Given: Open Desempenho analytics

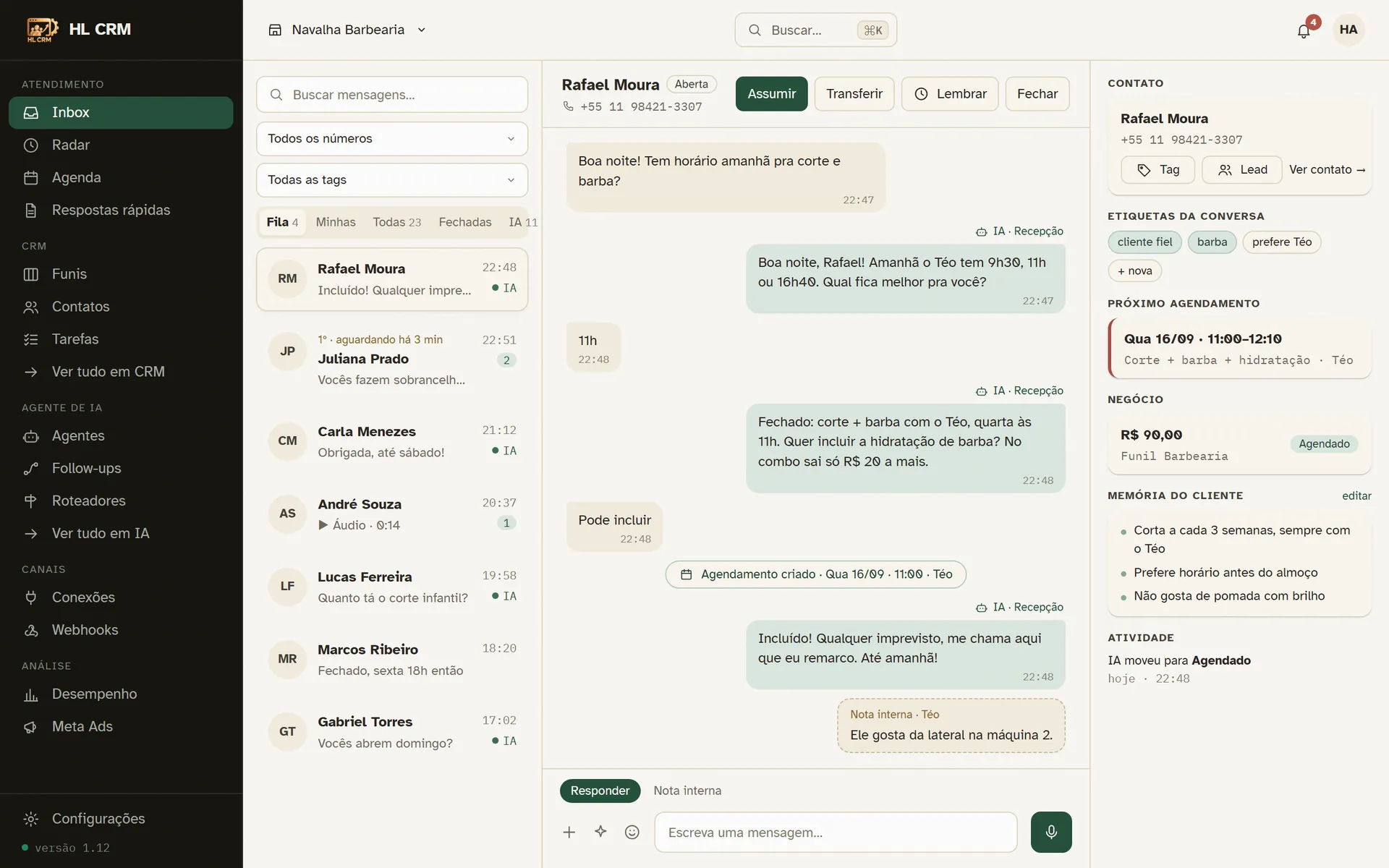Looking at the screenshot, I should [121, 694].
